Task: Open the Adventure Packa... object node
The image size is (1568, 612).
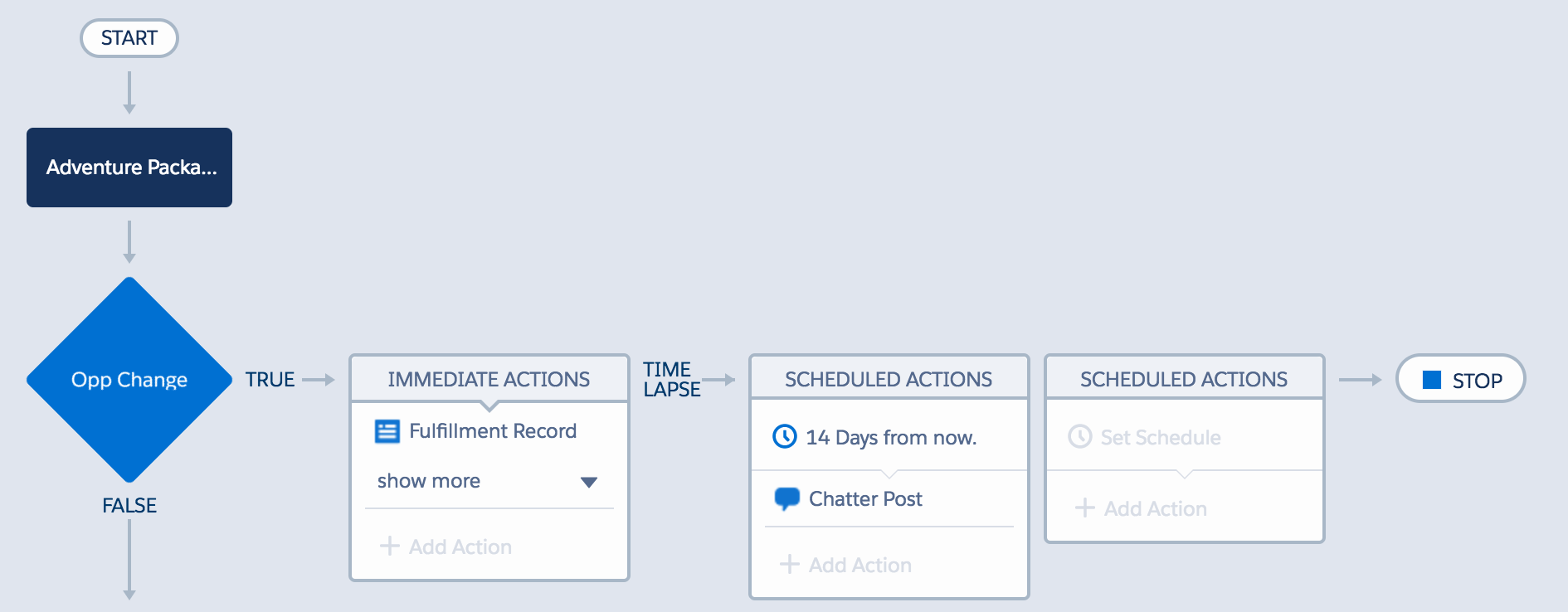Action: pyautogui.click(x=129, y=168)
